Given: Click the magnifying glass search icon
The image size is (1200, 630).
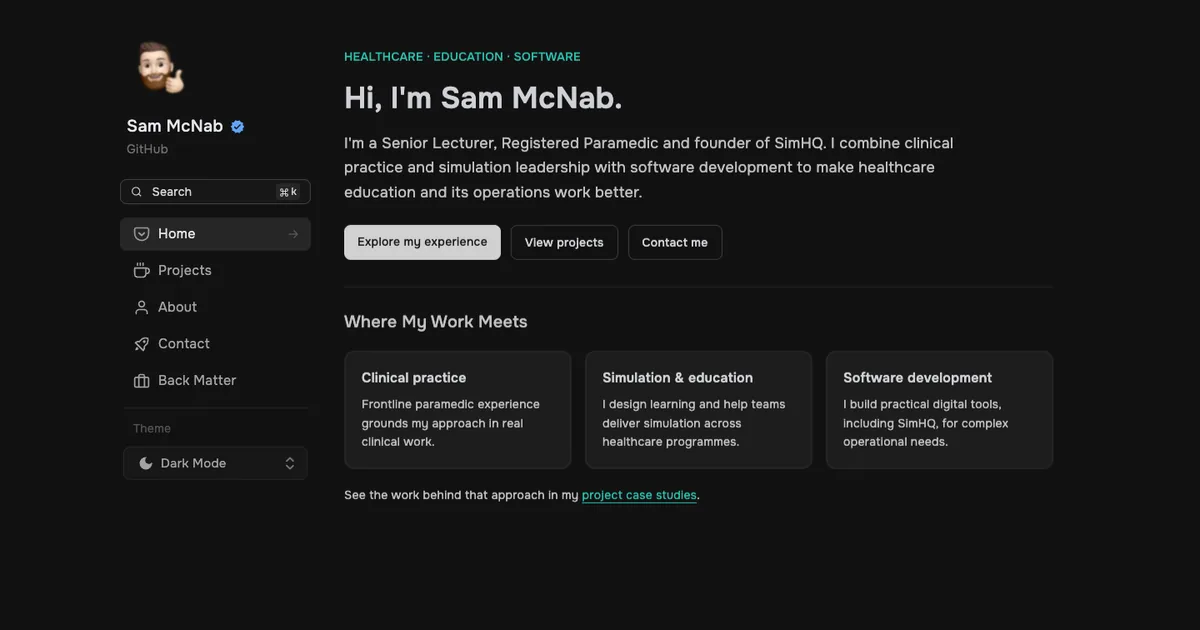Looking at the screenshot, I should click(137, 192).
